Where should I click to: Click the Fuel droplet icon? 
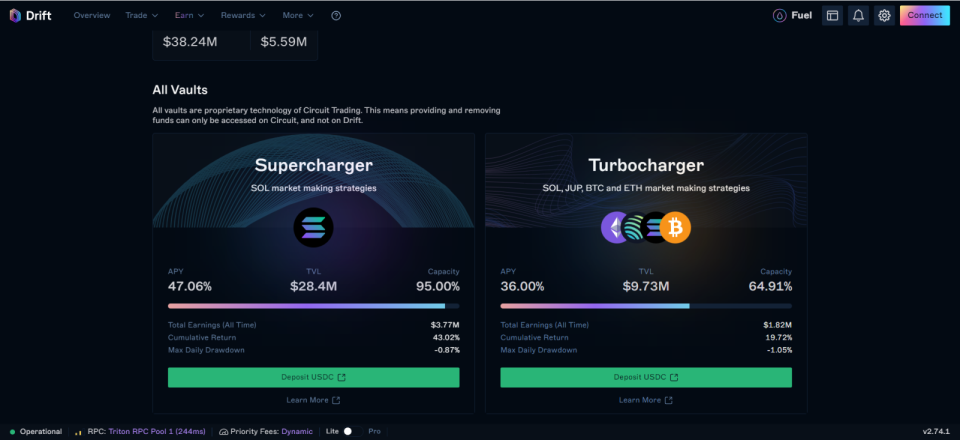[x=779, y=15]
